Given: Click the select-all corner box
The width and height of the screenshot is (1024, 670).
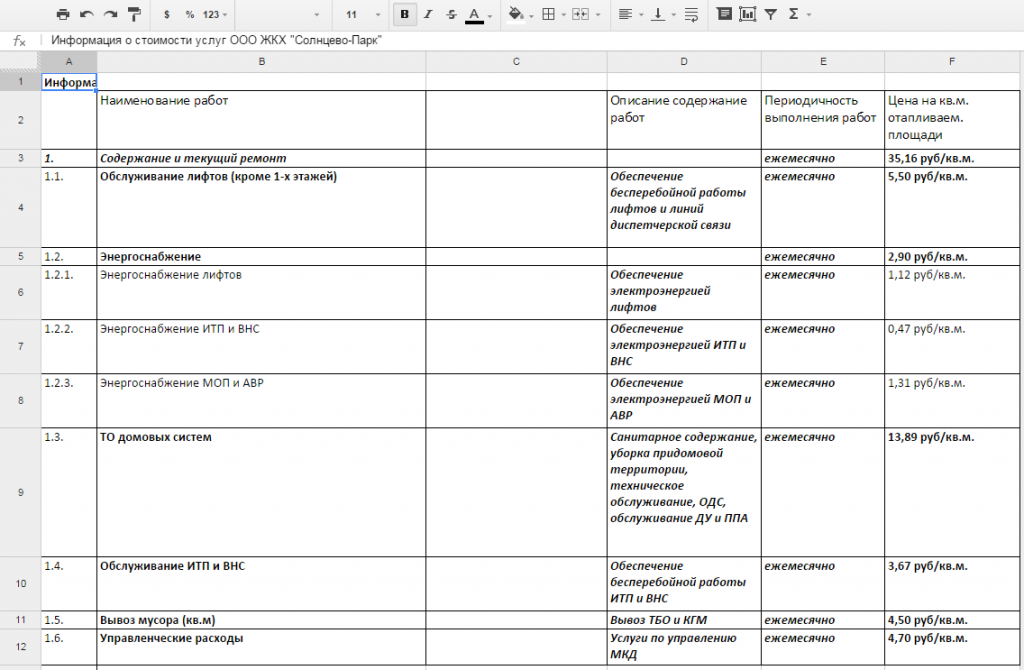Looking at the screenshot, I should tap(20, 61).
